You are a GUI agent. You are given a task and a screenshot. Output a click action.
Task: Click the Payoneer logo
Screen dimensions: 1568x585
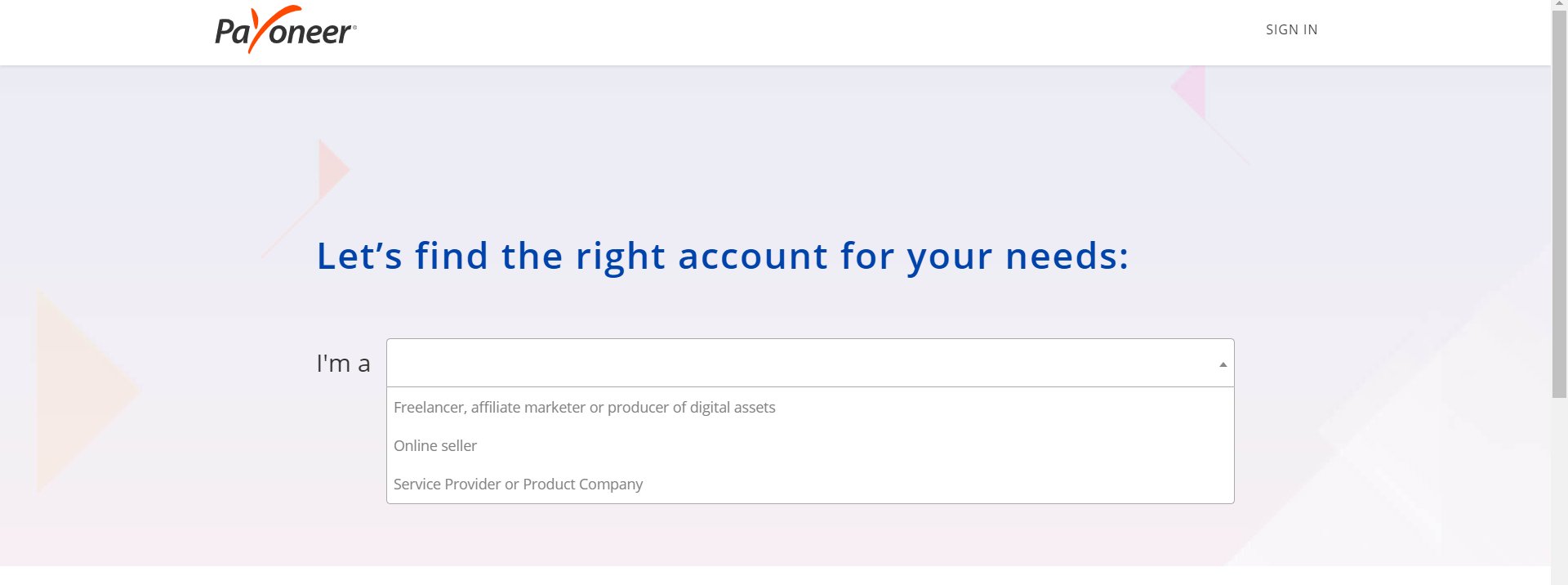[x=285, y=30]
